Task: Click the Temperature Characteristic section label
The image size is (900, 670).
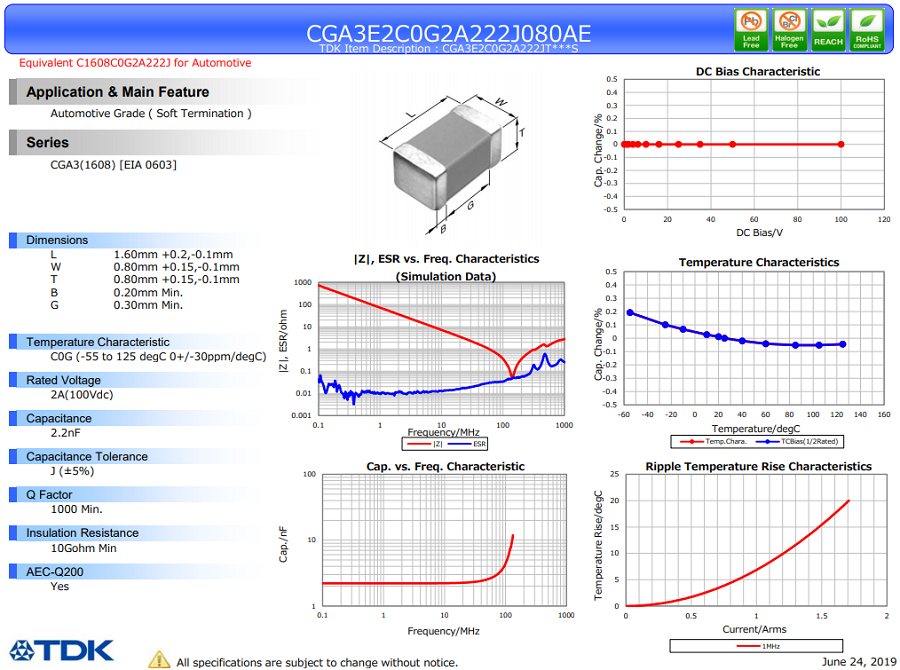Action: pyautogui.click(x=98, y=342)
